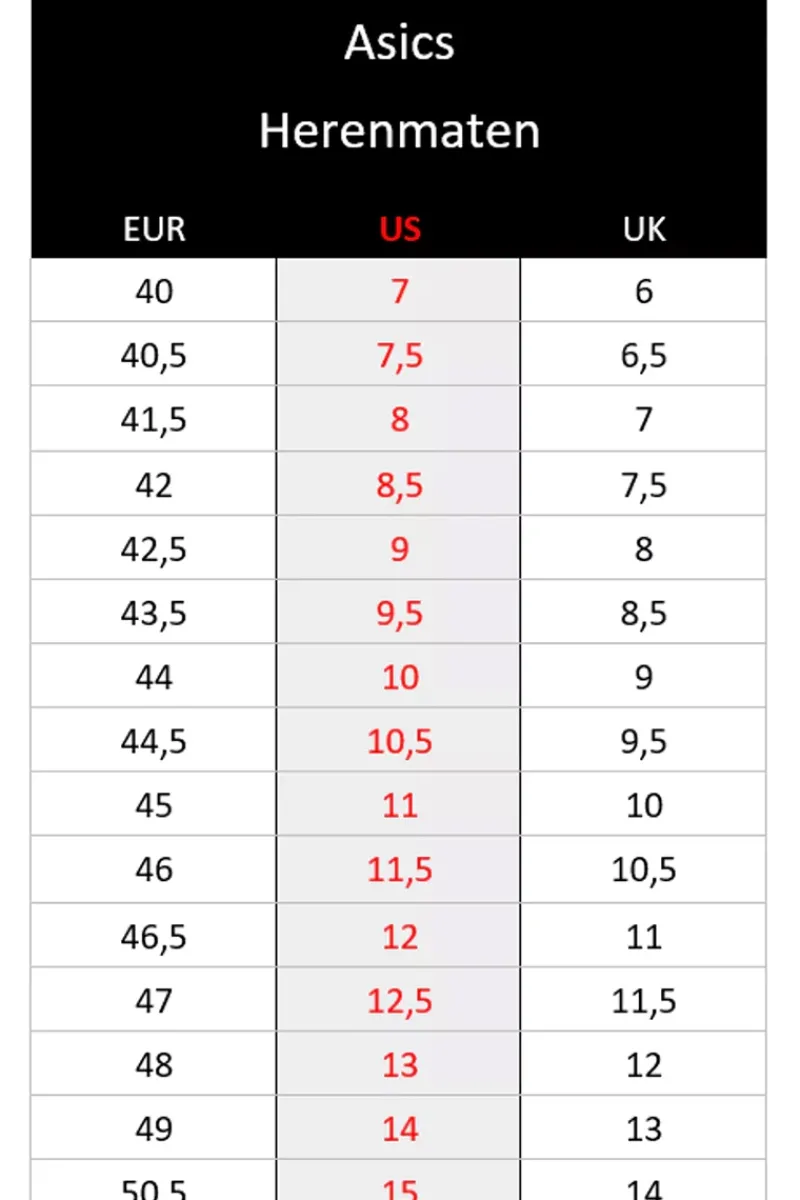
Task: Select UK size 13 cell
Action: [643, 1128]
